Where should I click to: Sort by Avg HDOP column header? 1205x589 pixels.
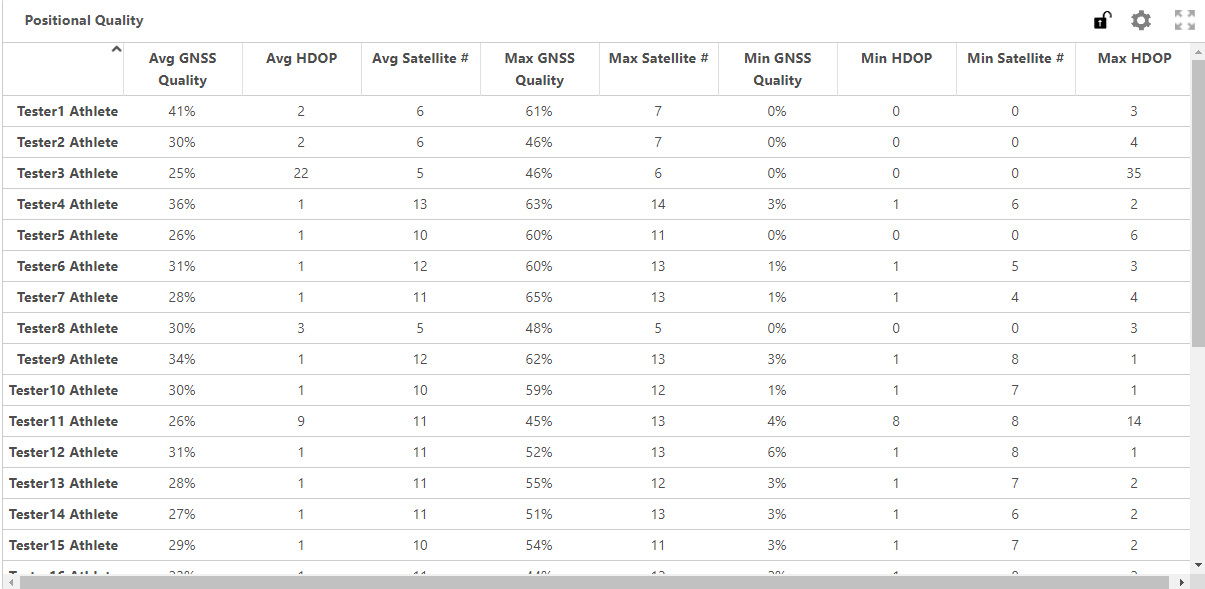pyautogui.click(x=301, y=58)
